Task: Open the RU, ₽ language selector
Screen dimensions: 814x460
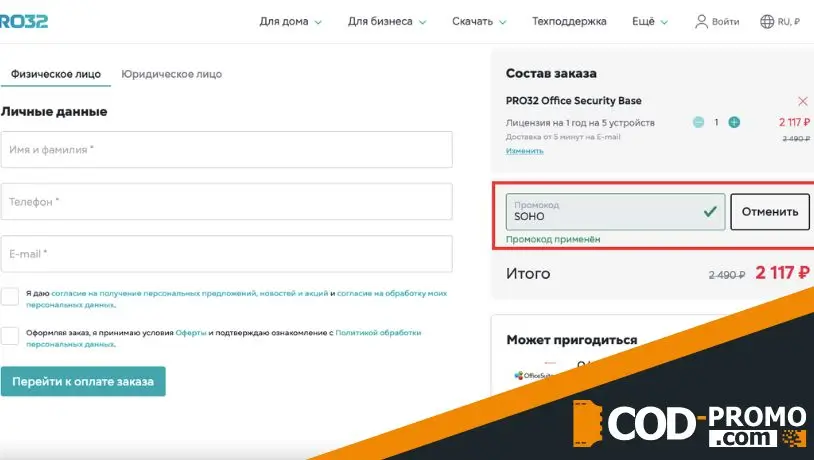Action: [x=780, y=21]
